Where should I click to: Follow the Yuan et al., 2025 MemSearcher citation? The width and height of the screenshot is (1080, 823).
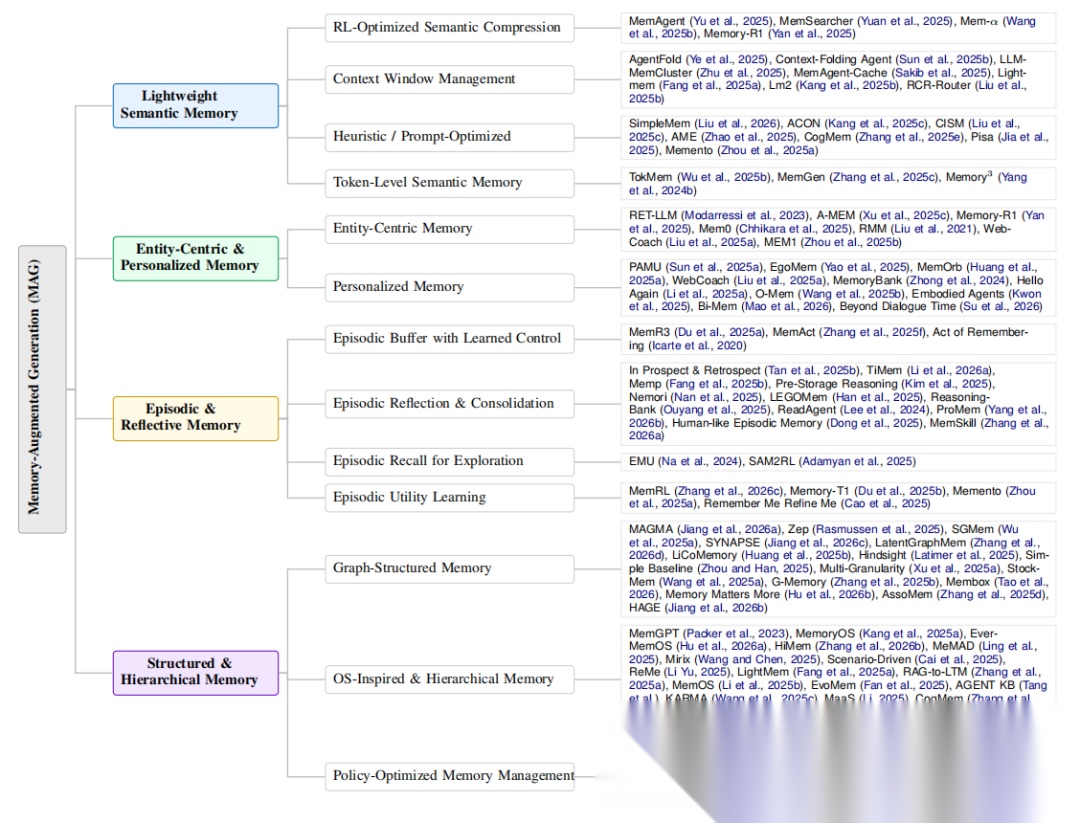906,21
